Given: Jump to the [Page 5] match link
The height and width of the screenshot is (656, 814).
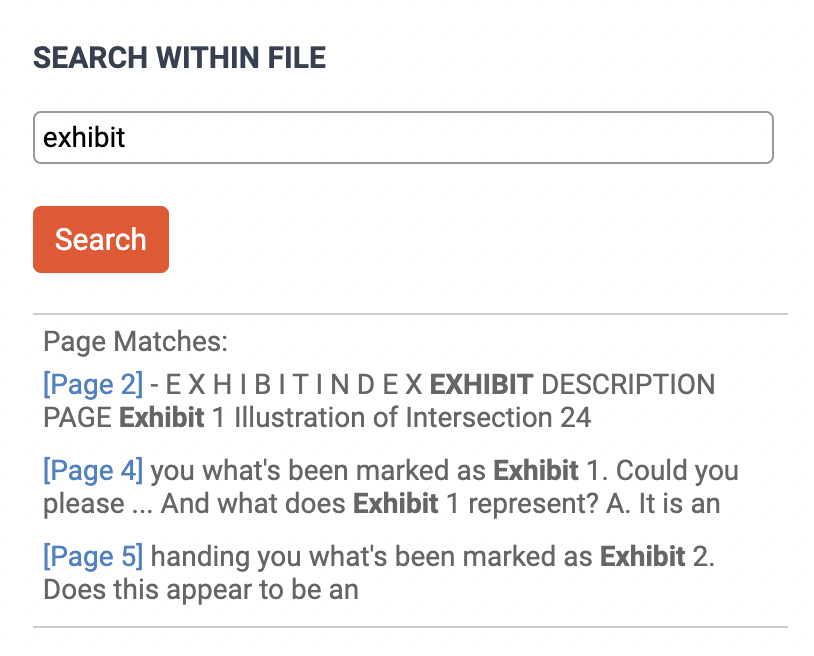Looking at the screenshot, I should [93, 555].
